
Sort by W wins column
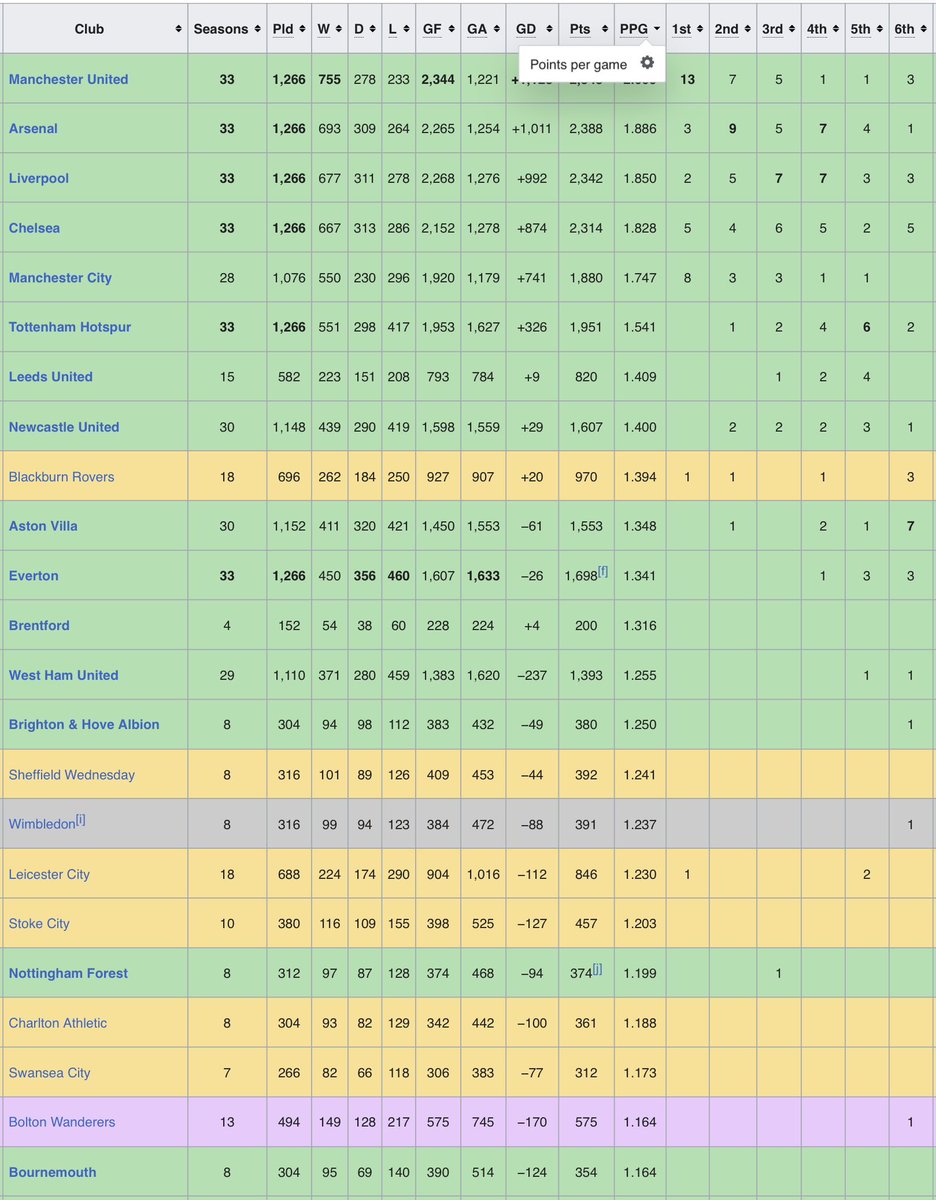tap(329, 29)
